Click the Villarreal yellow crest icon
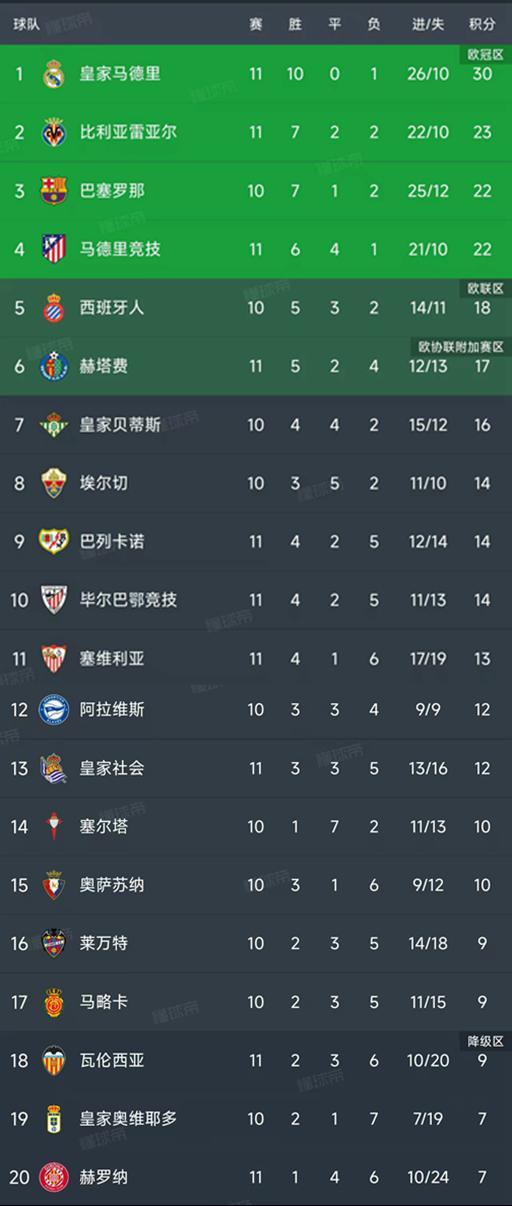Viewport: 512px width, 1206px height. click(x=53, y=132)
